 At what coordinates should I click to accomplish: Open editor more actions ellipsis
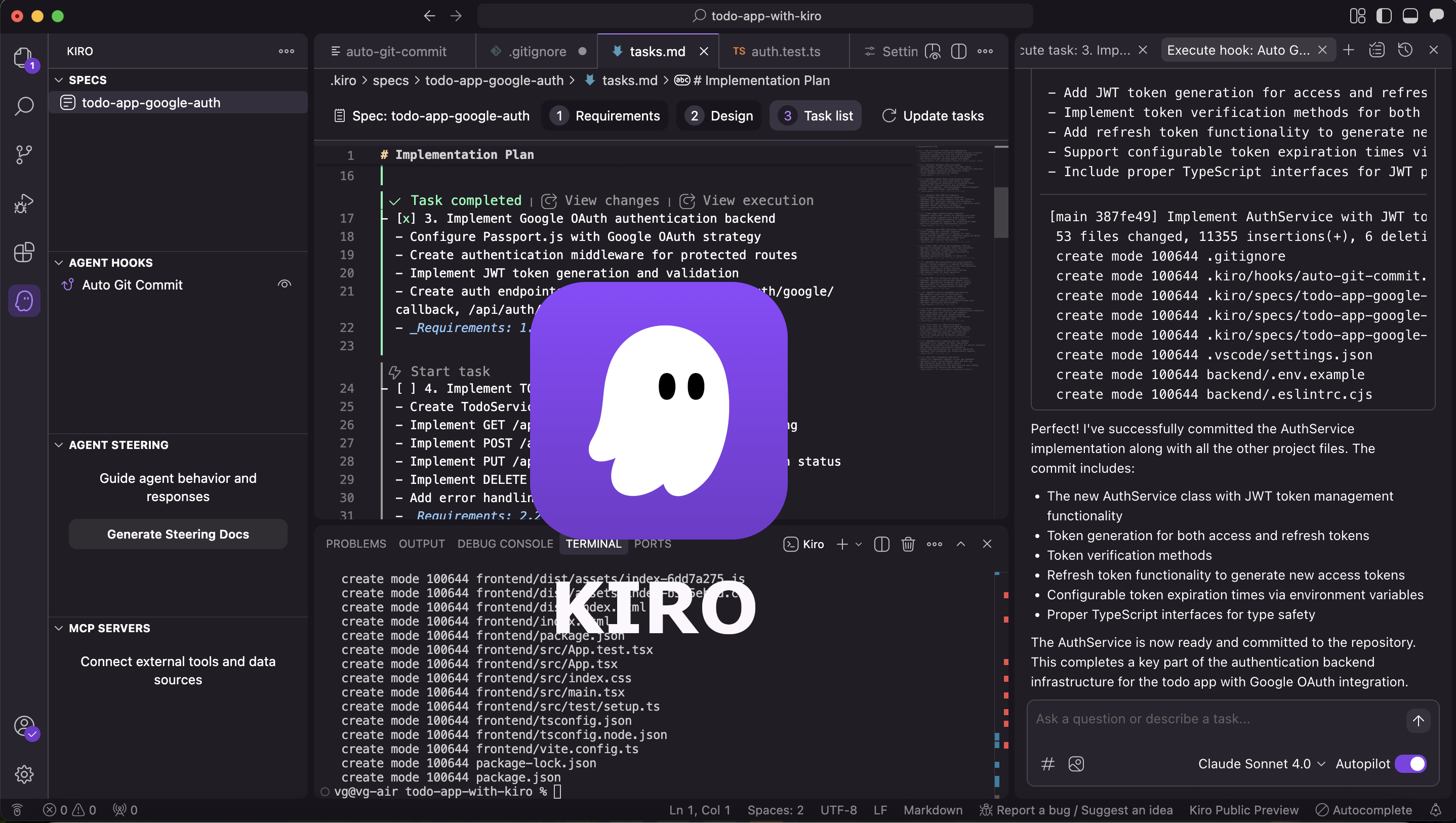(x=985, y=52)
